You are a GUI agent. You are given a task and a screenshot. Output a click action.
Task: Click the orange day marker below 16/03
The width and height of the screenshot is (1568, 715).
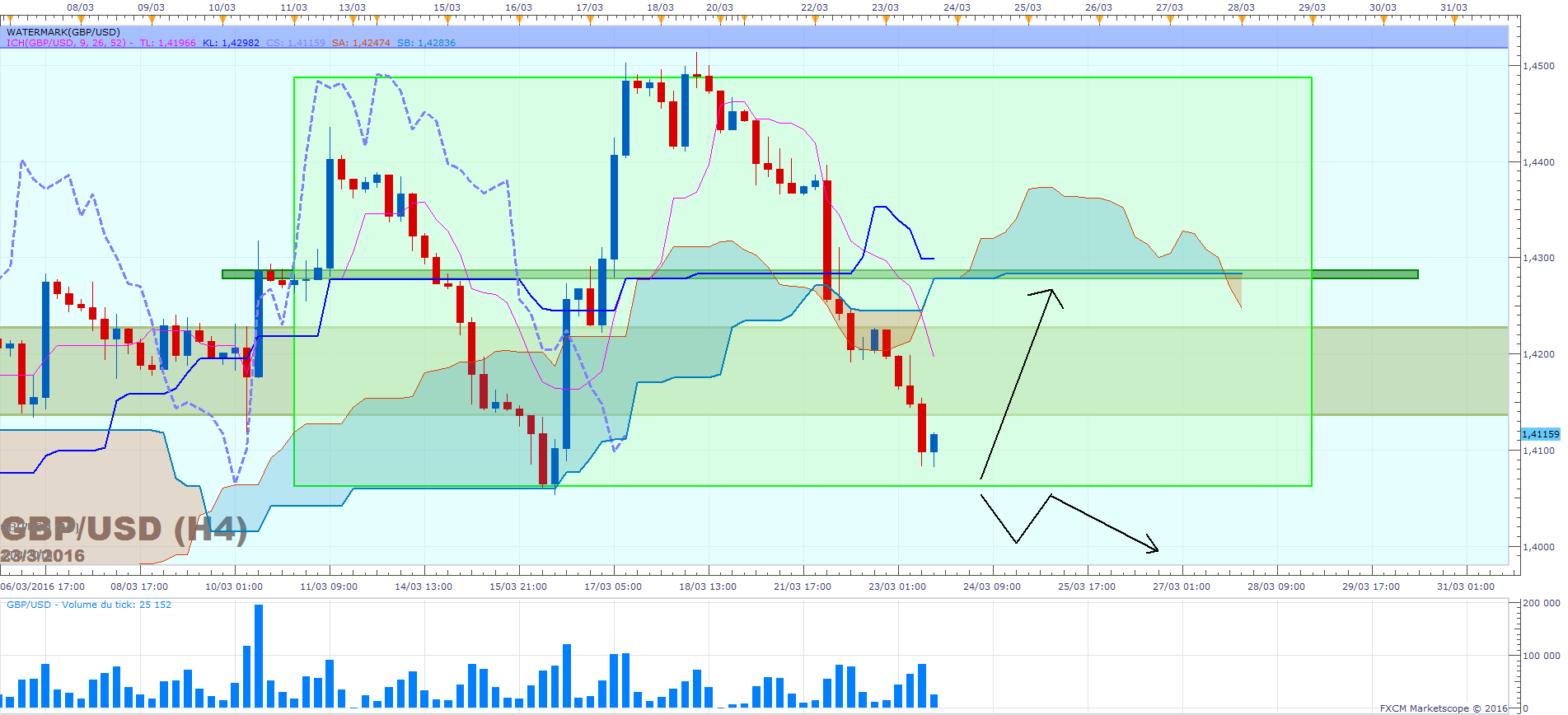click(x=519, y=19)
